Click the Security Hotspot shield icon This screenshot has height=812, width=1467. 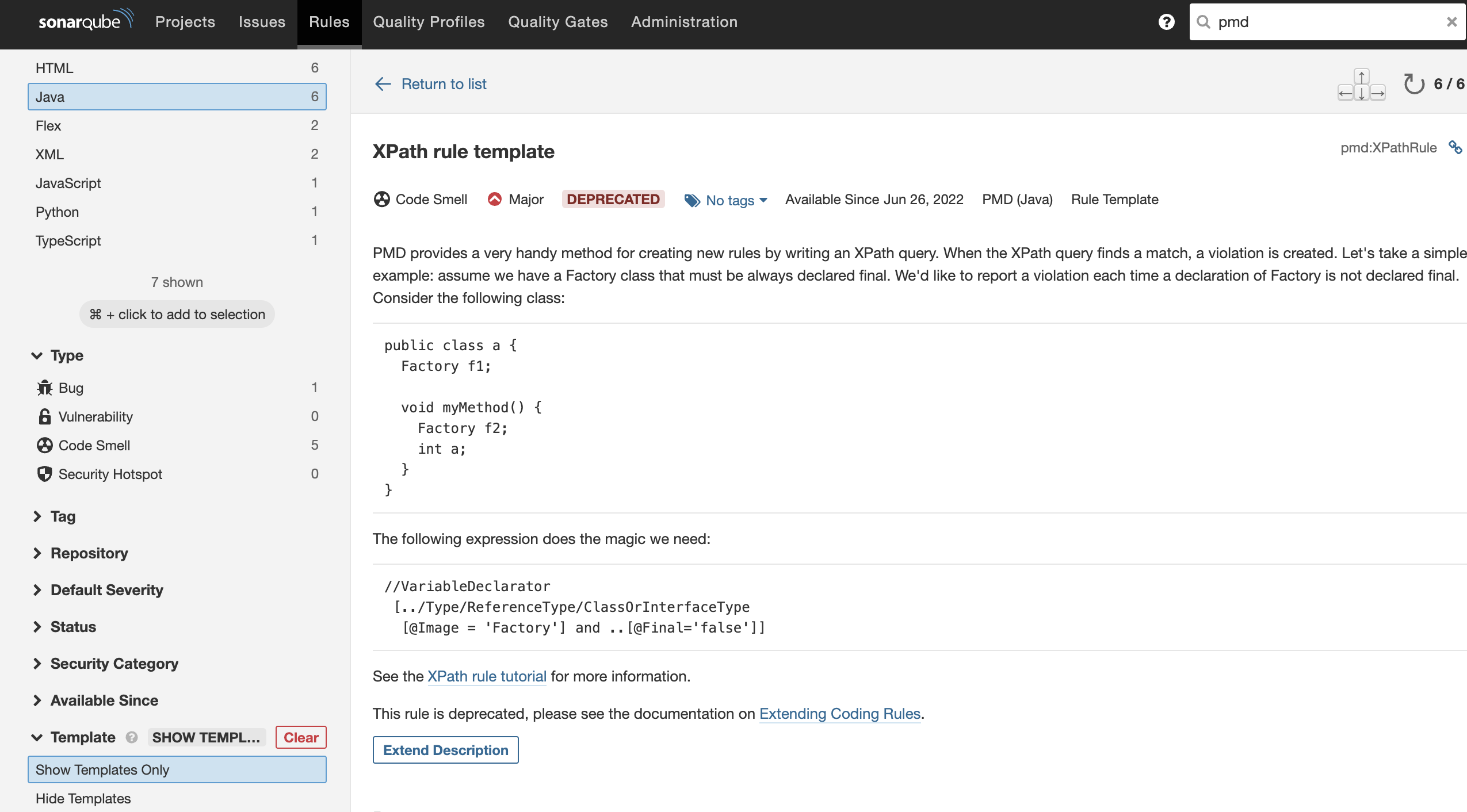[x=44, y=474]
